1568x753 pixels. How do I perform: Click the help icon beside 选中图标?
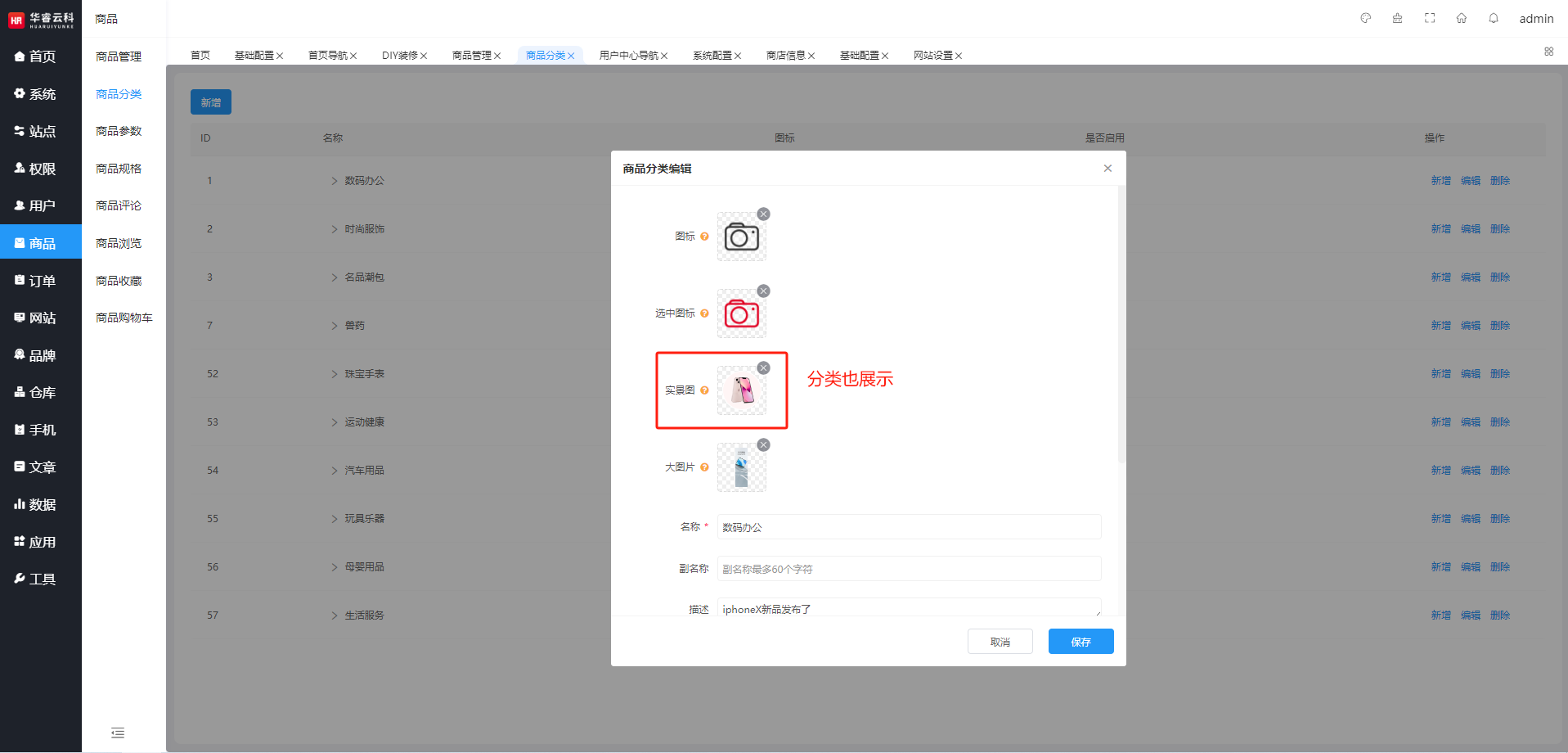click(x=704, y=313)
